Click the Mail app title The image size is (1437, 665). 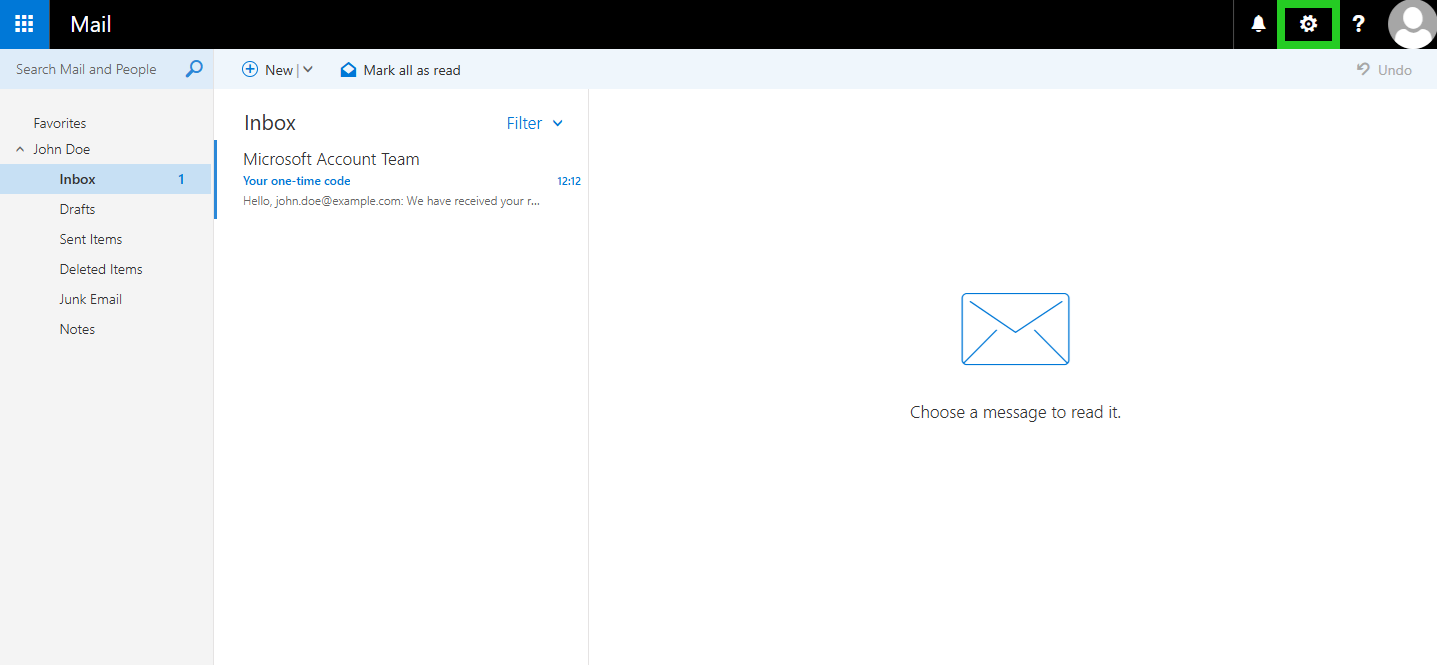pyautogui.click(x=90, y=24)
